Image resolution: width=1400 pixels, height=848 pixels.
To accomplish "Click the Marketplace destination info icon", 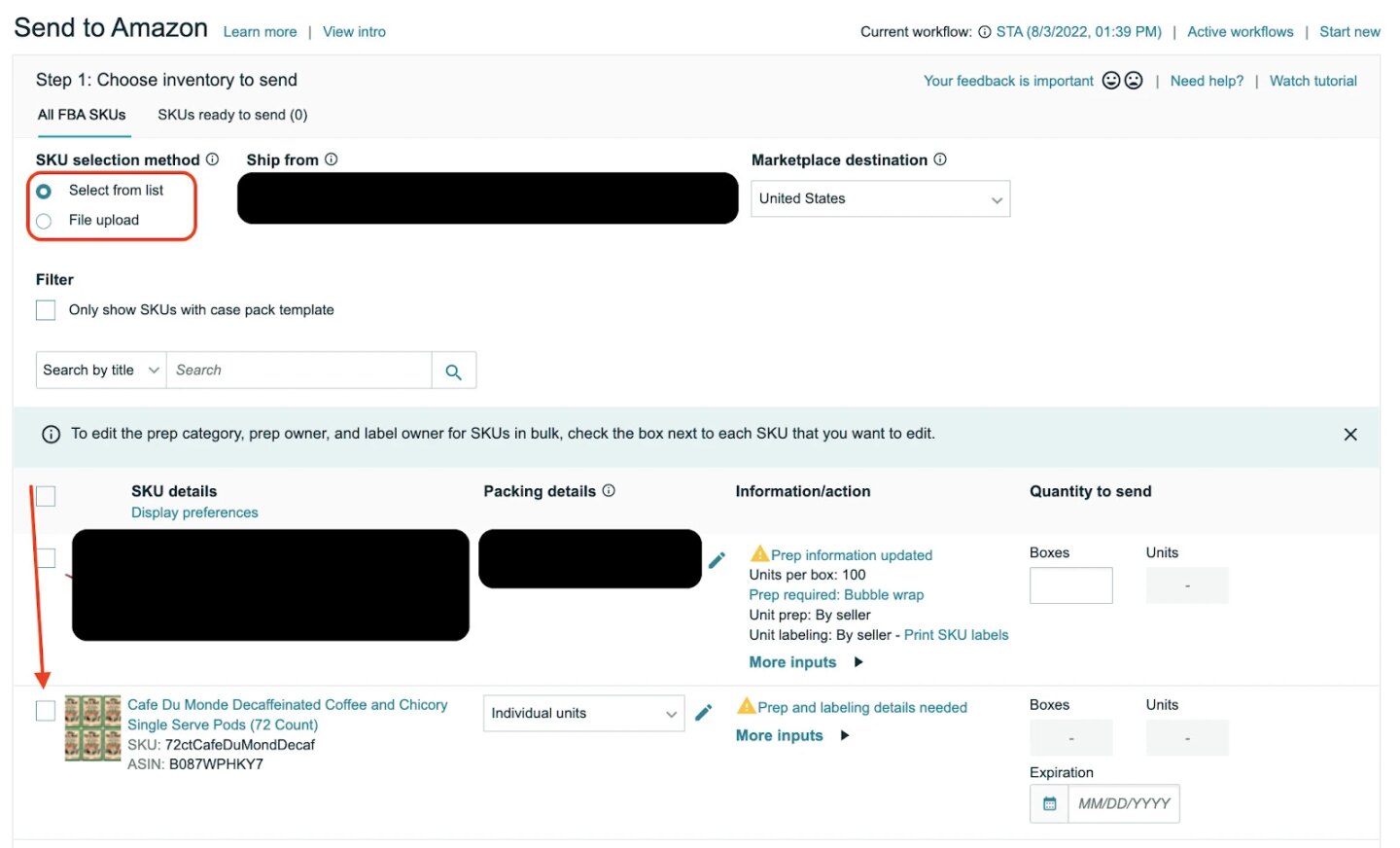I will 939,159.
